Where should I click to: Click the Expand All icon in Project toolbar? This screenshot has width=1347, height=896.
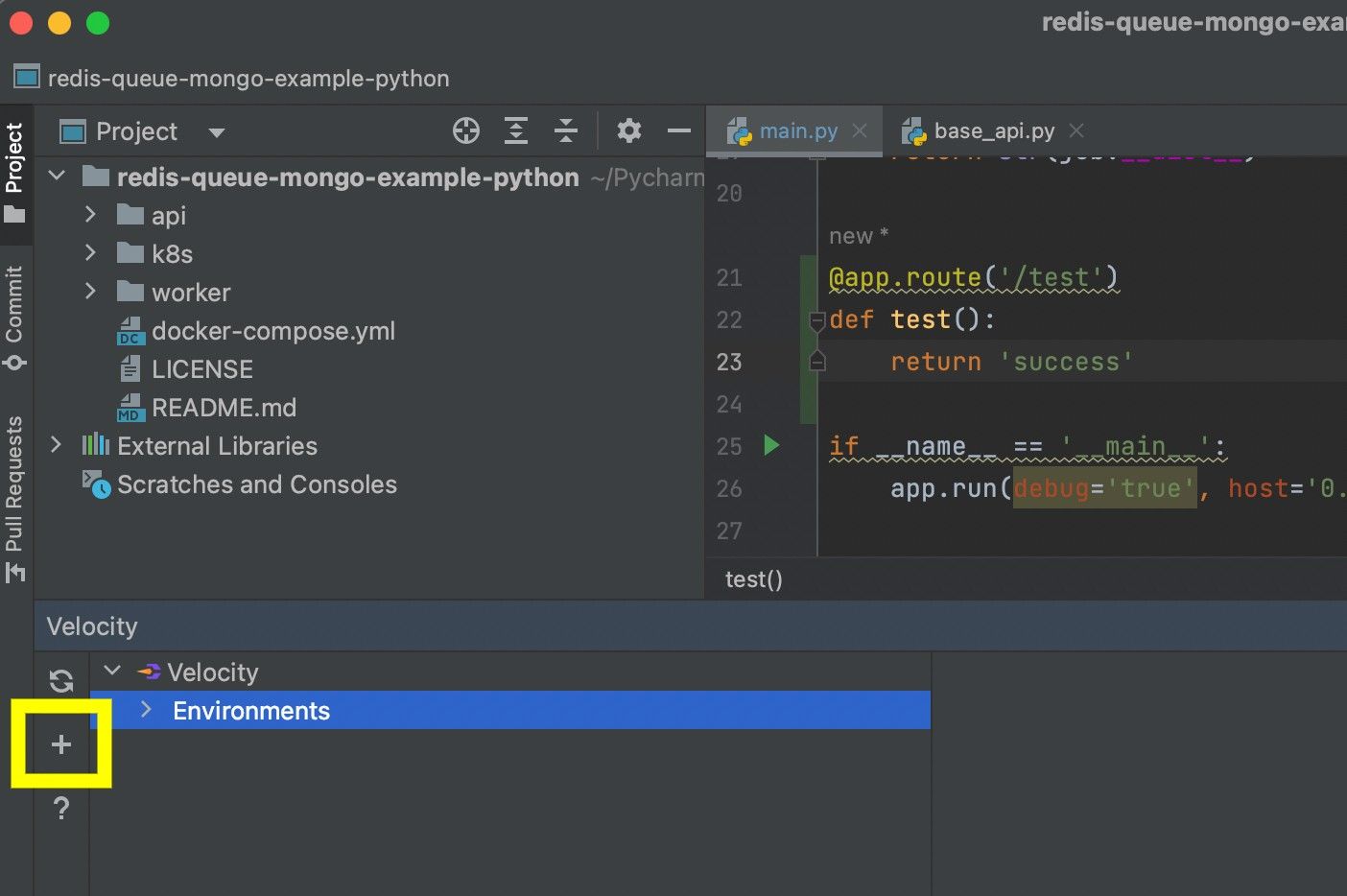pyautogui.click(x=516, y=130)
